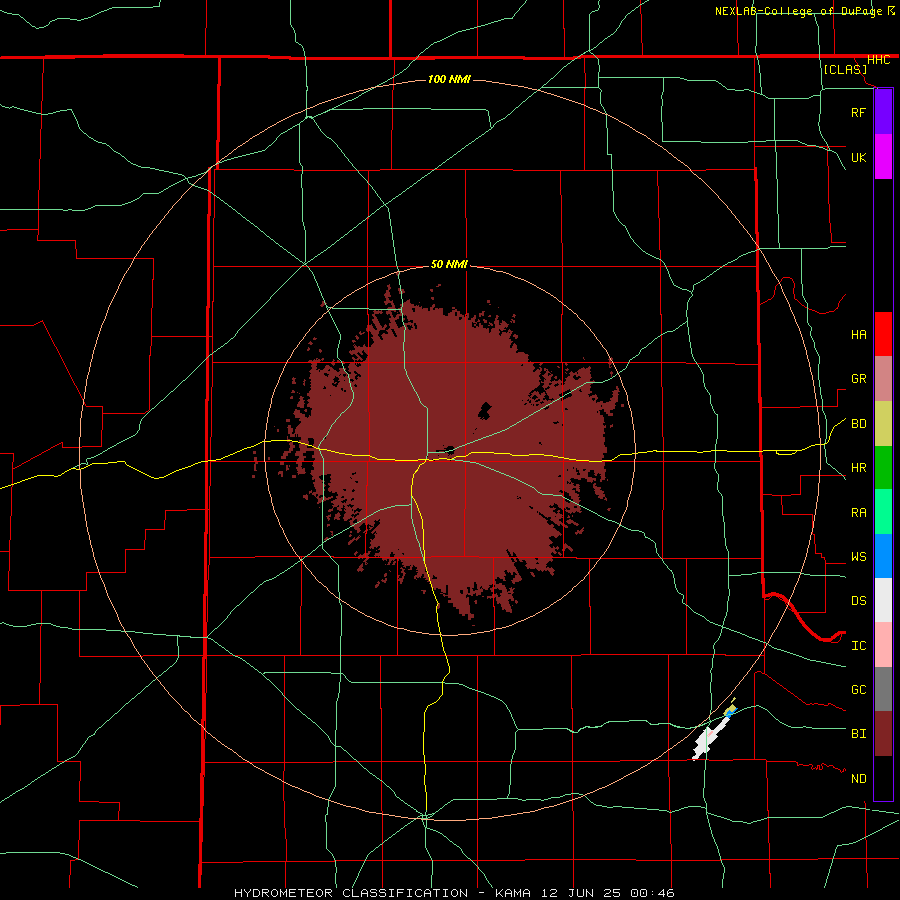Click the "HHC" product code text
Viewport: 900px width, 900px height.
(878, 59)
